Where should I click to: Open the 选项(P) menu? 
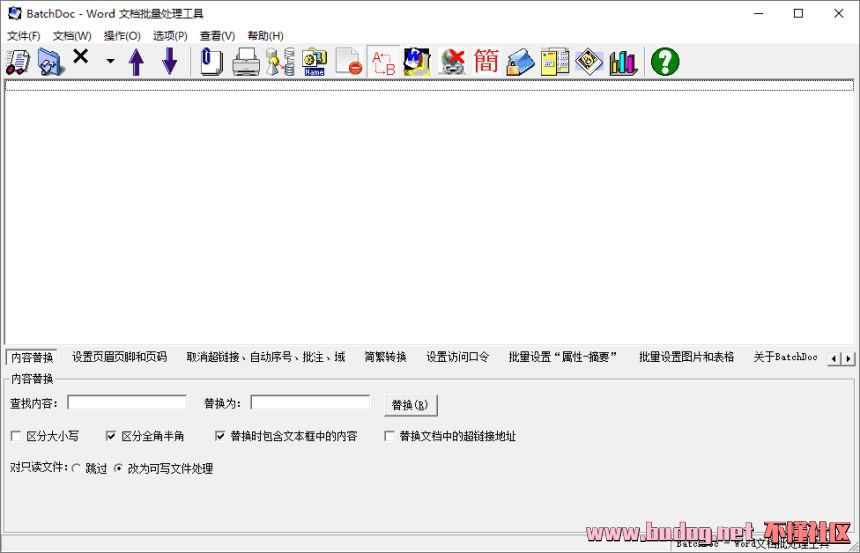click(x=170, y=36)
